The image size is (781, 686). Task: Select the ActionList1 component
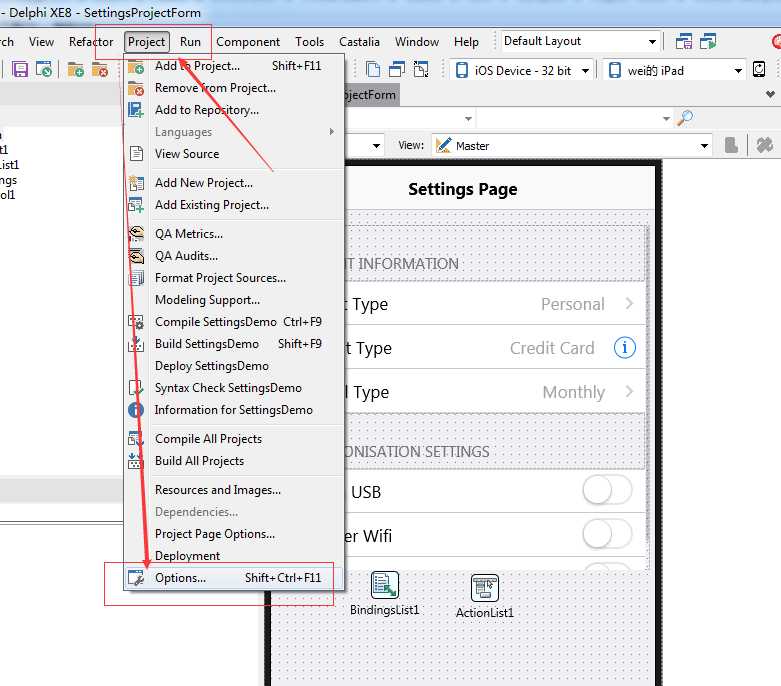coord(485,588)
